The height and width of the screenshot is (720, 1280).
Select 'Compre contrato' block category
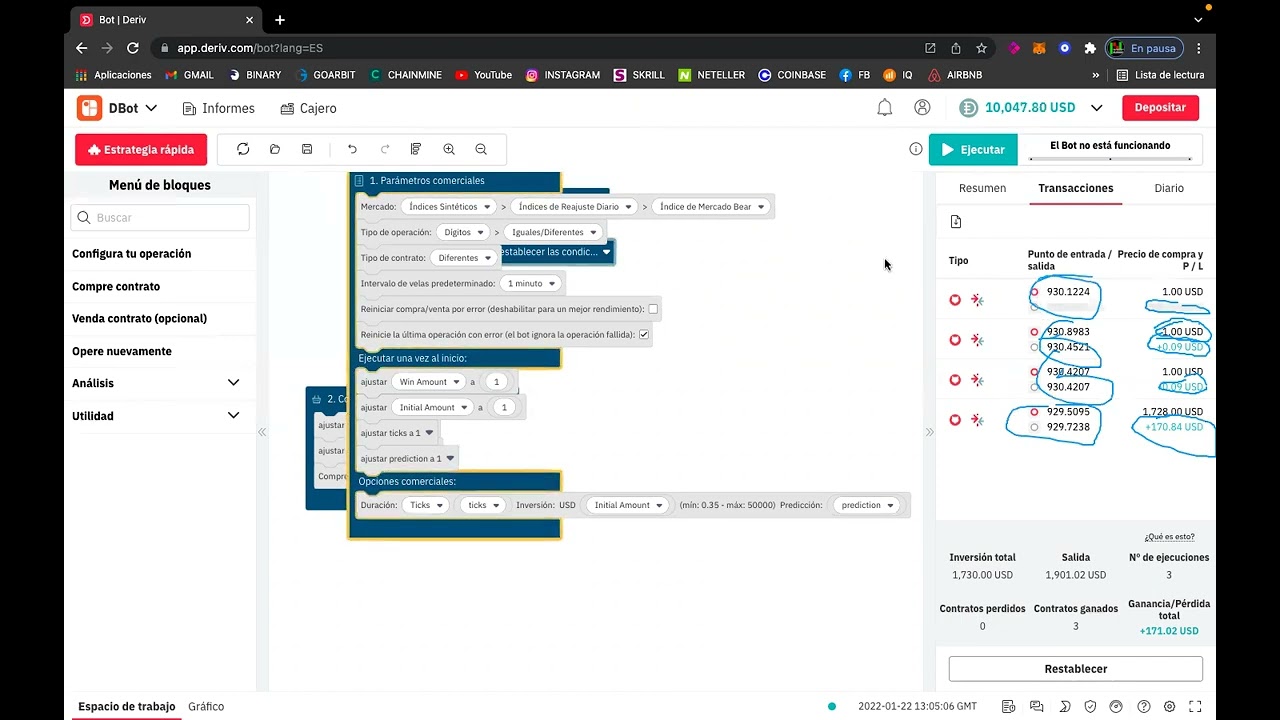116,286
